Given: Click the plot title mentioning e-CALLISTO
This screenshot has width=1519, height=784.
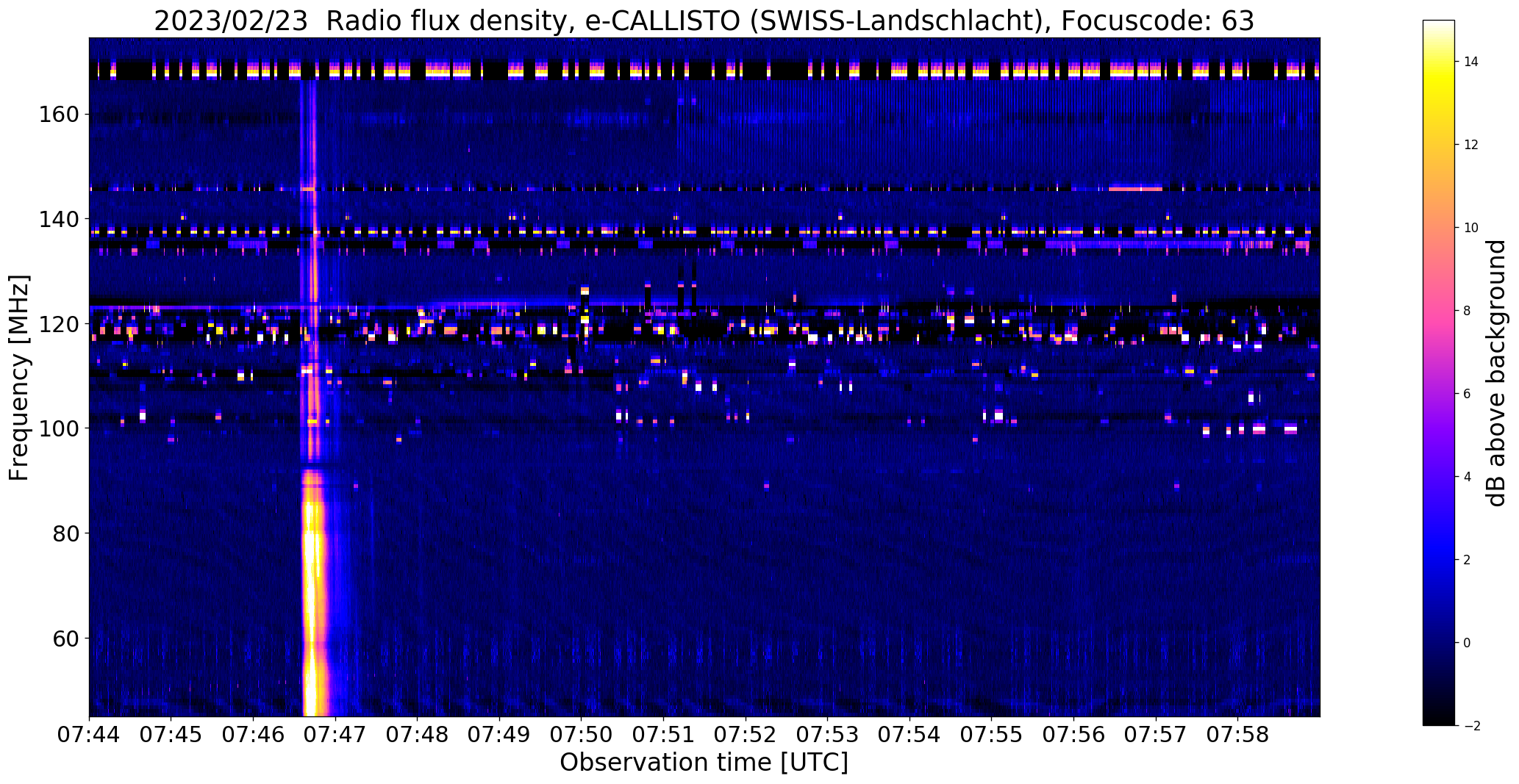Looking at the screenshot, I should coord(704,21).
